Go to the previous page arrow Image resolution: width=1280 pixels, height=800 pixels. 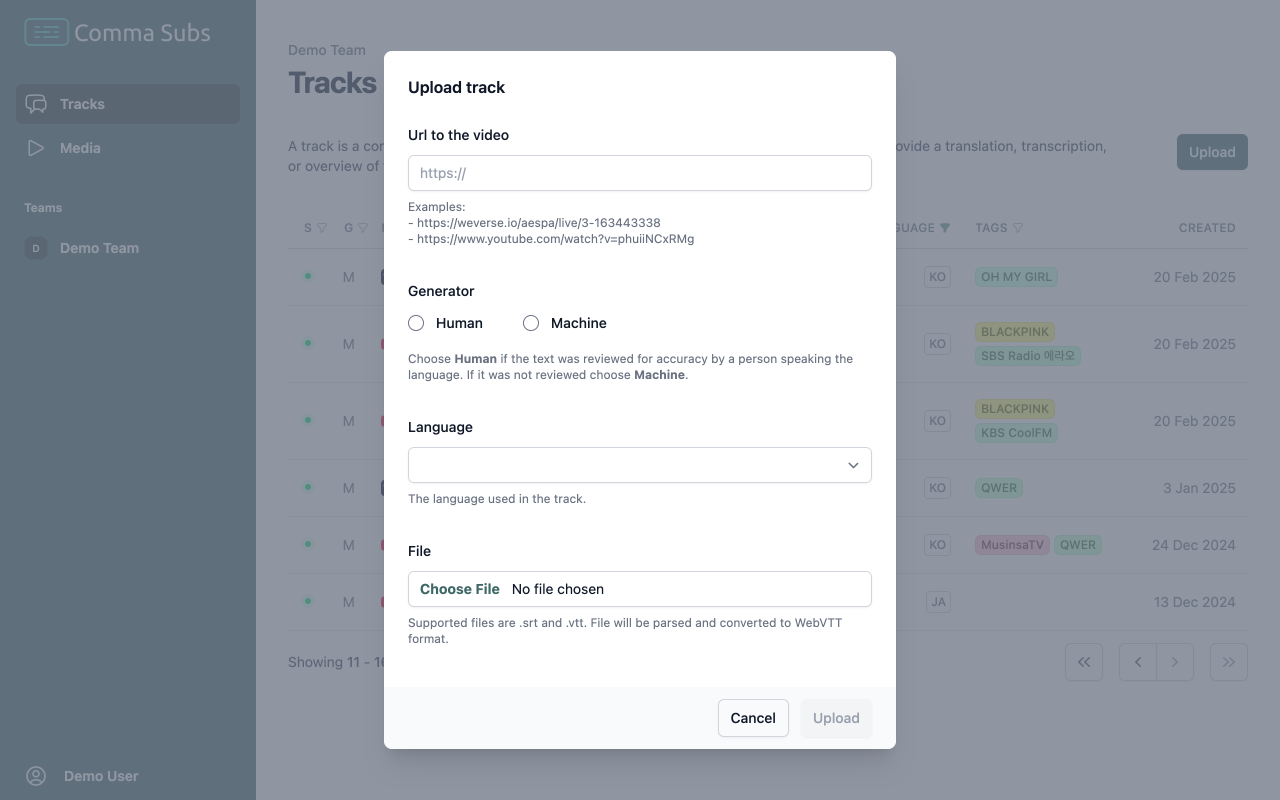(1138, 662)
